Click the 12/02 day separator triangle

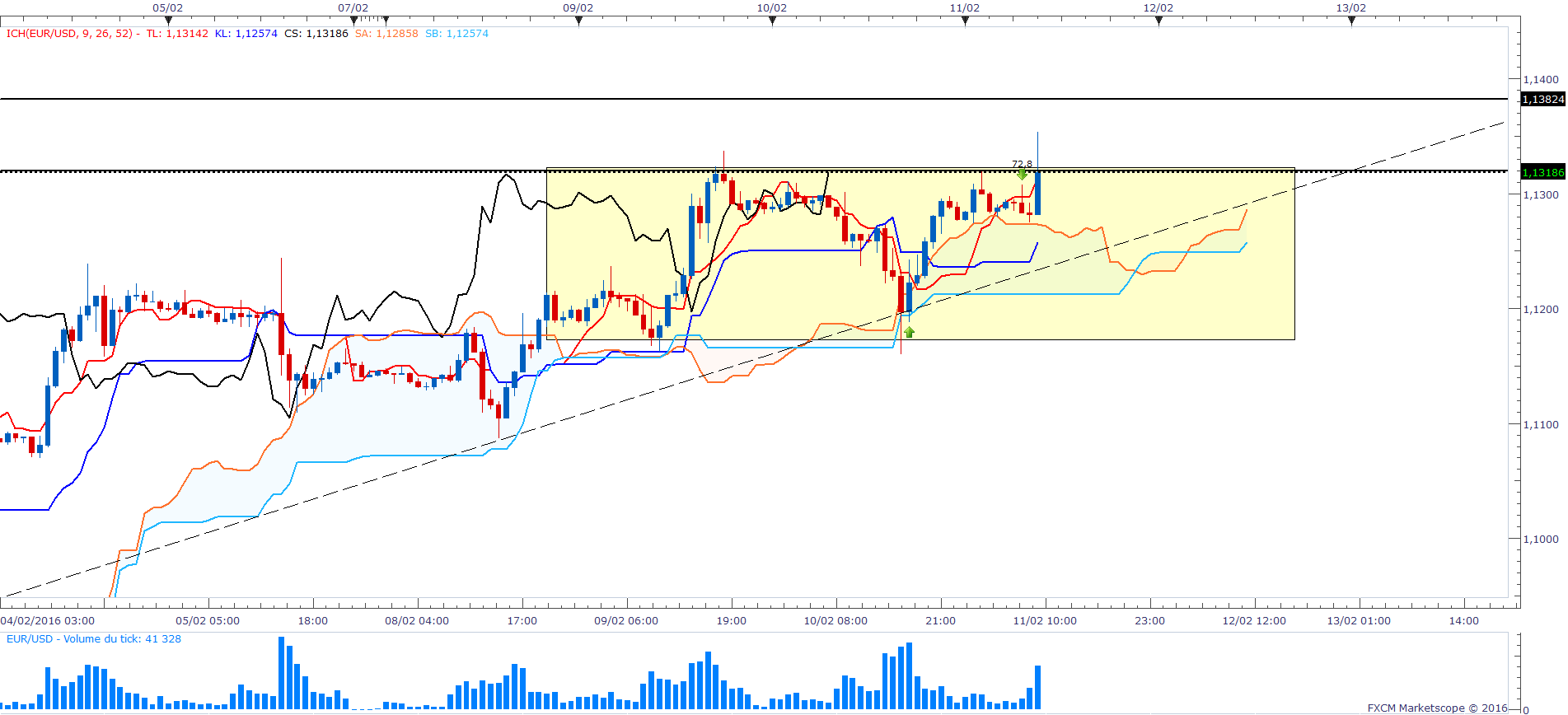(x=1158, y=21)
